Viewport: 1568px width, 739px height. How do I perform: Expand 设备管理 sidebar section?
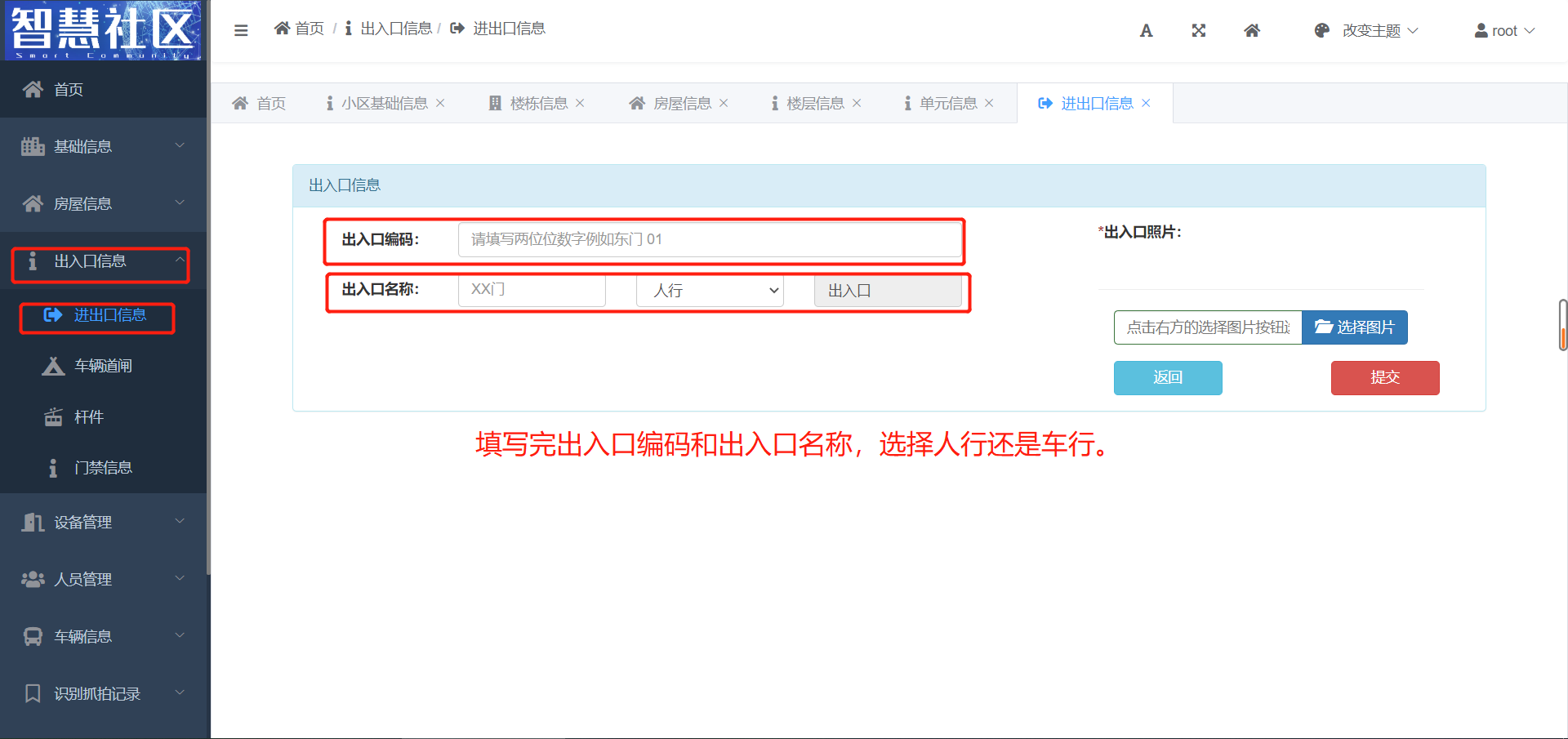click(103, 522)
